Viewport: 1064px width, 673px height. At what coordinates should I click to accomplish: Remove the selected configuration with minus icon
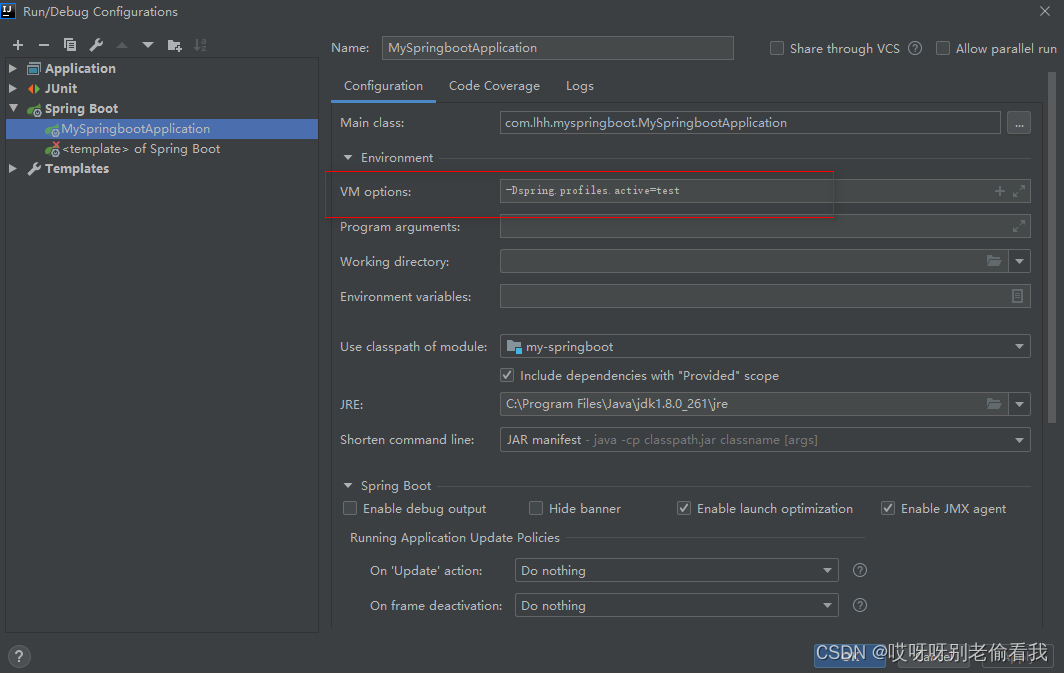click(x=43, y=45)
